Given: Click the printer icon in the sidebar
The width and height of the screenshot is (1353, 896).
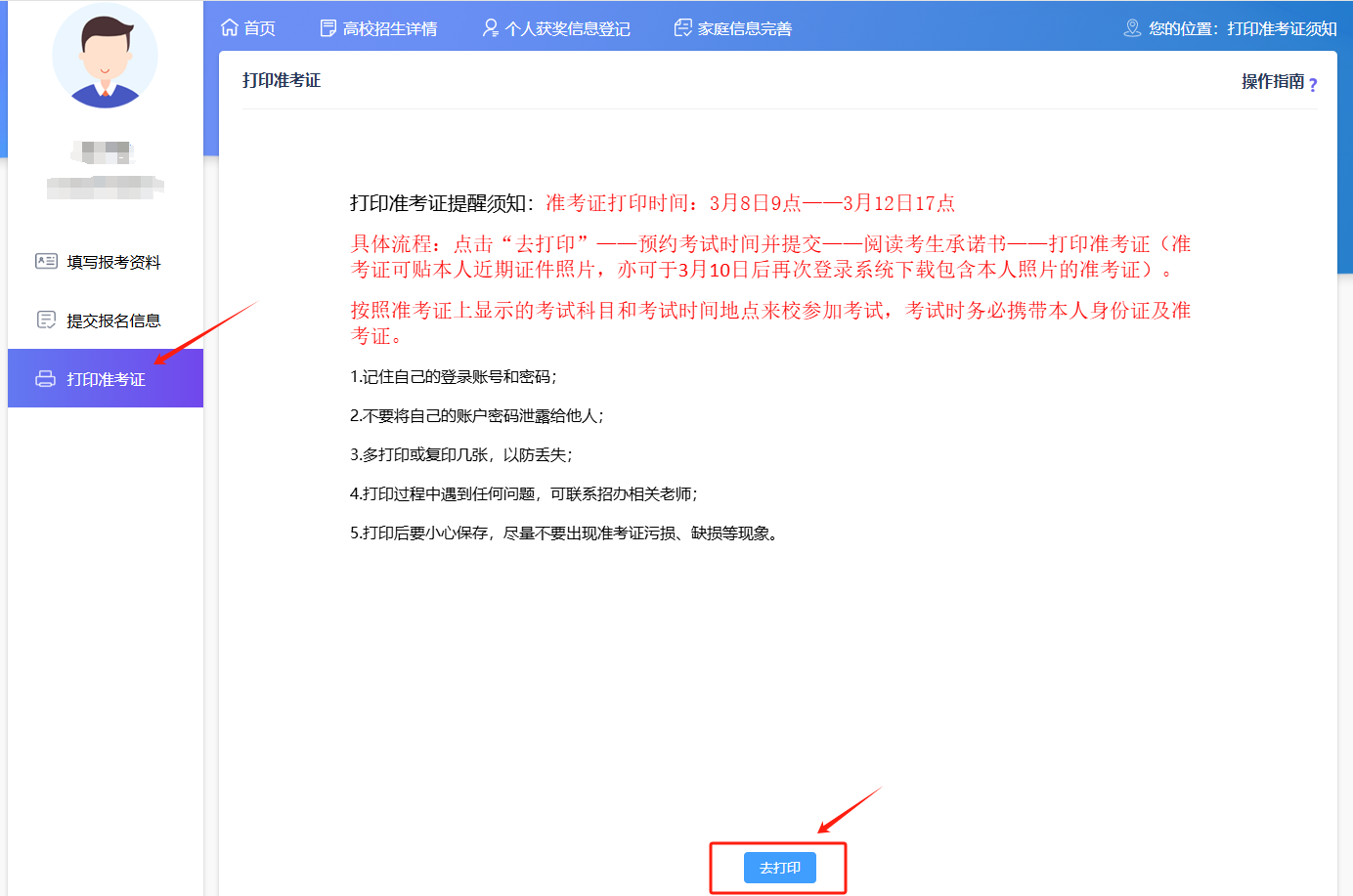Looking at the screenshot, I should [46, 379].
